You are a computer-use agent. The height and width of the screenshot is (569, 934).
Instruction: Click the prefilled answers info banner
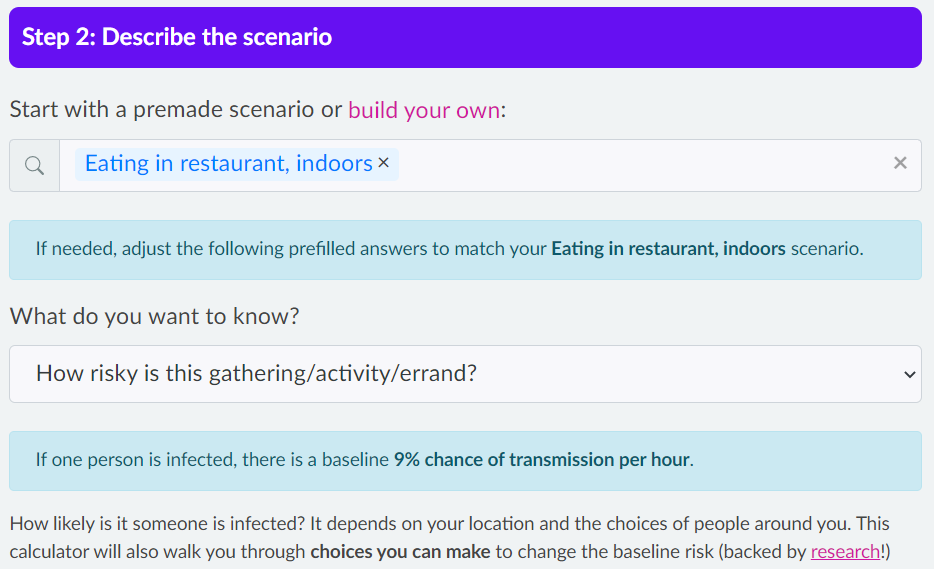pos(465,250)
